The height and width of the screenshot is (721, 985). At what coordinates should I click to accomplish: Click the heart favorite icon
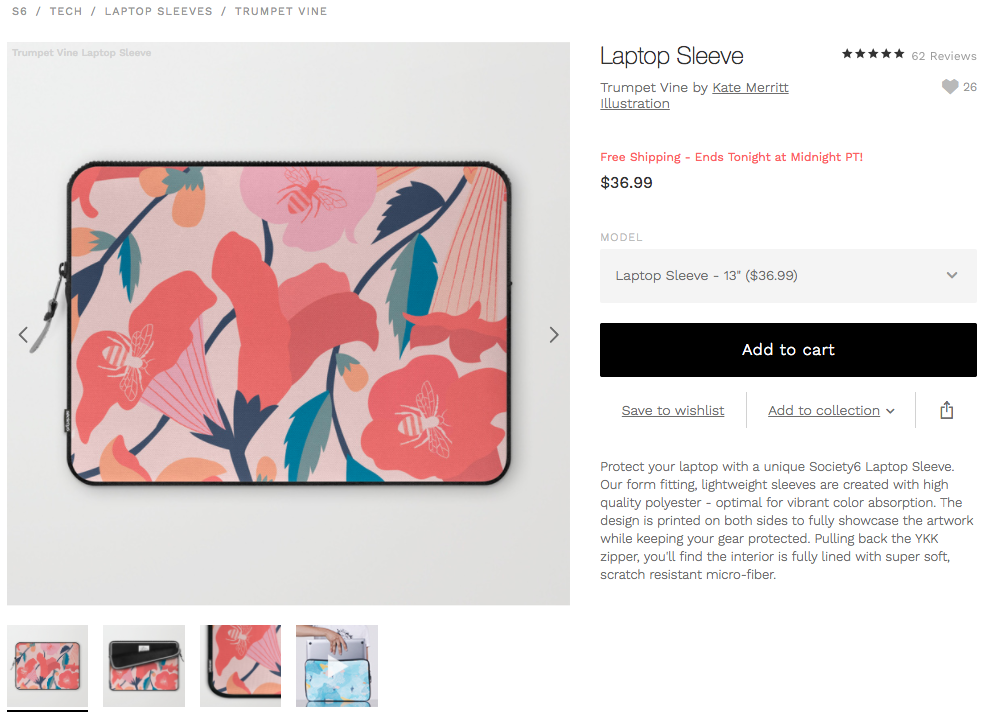tap(950, 87)
